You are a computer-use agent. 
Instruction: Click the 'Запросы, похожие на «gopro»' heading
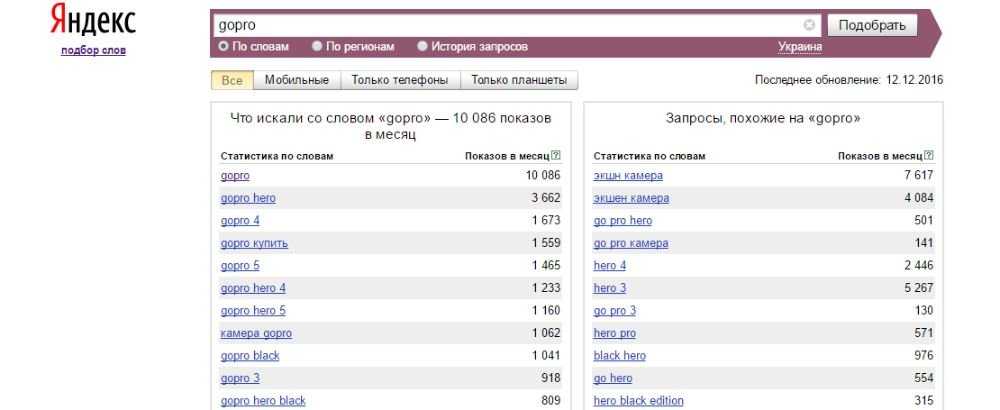pyautogui.click(x=763, y=118)
